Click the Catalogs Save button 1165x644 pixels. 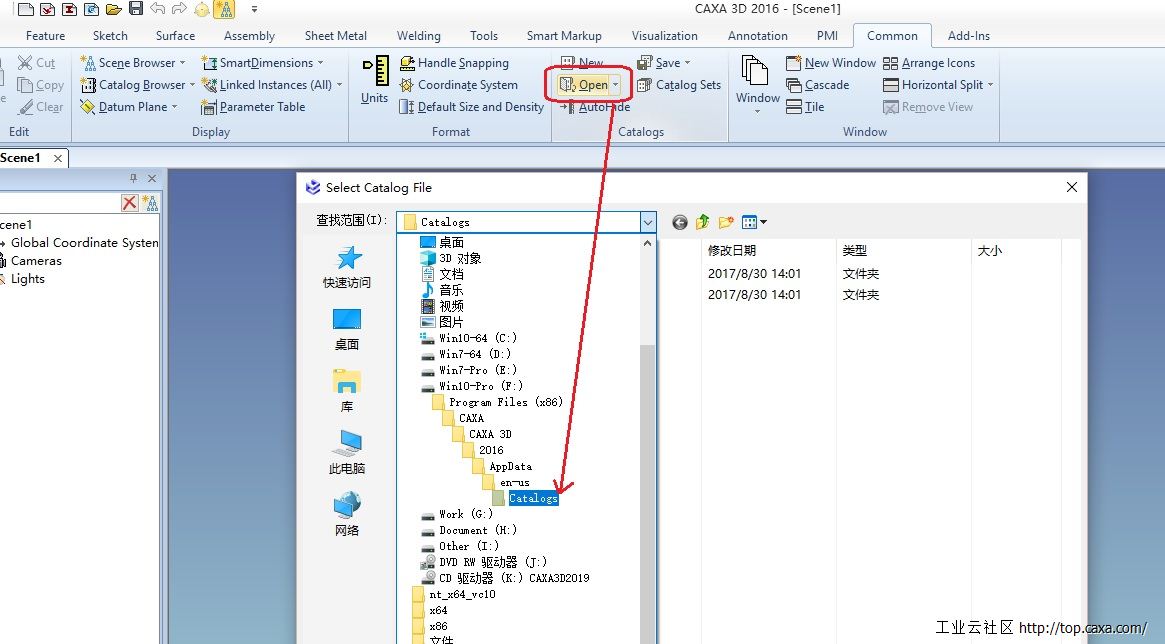coord(659,63)
